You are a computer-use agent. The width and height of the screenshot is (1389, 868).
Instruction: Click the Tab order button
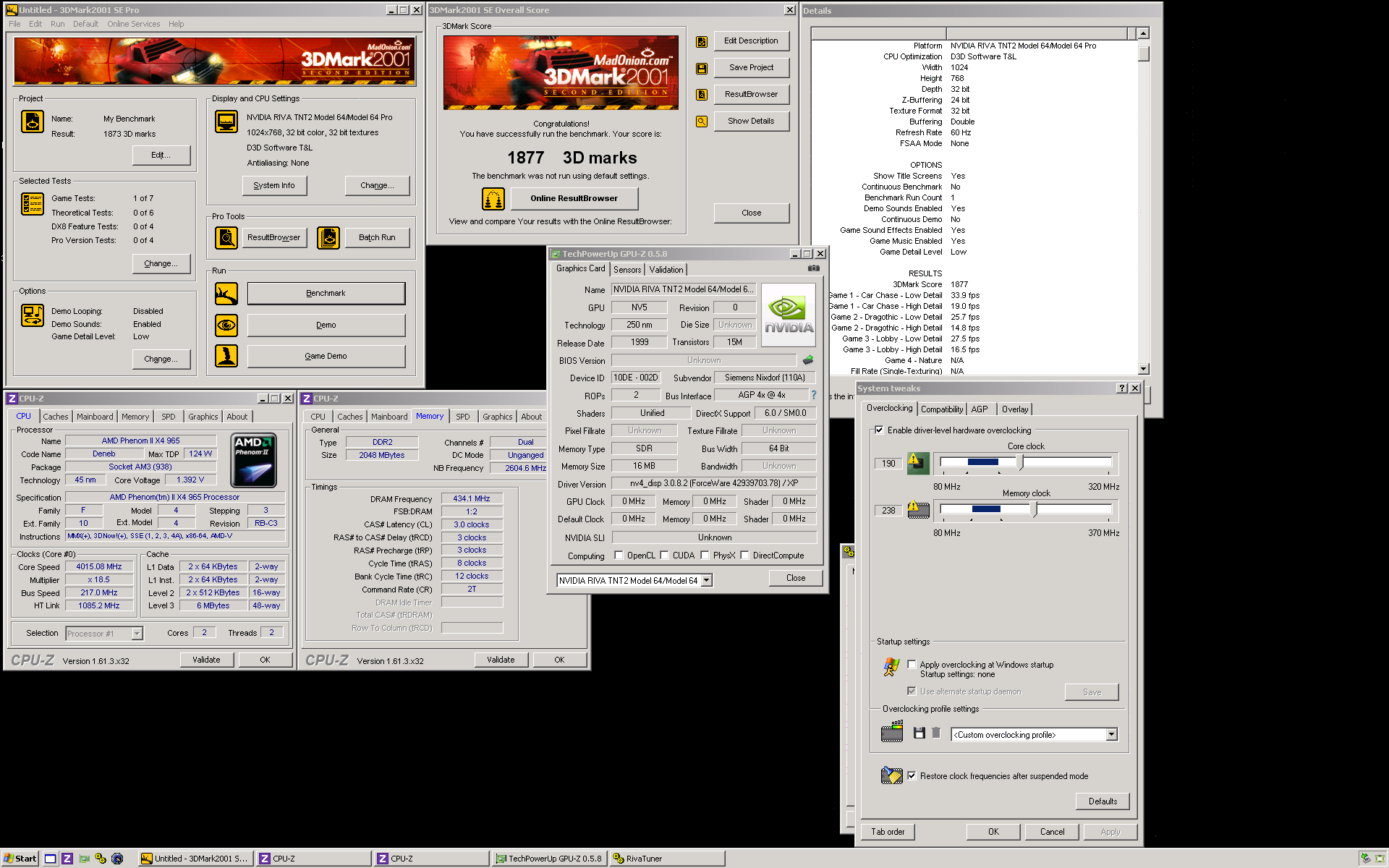coord(888,832)
